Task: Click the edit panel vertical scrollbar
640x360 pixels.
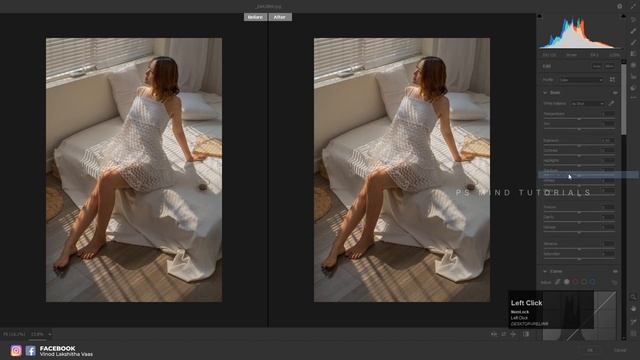Action: 623,99
